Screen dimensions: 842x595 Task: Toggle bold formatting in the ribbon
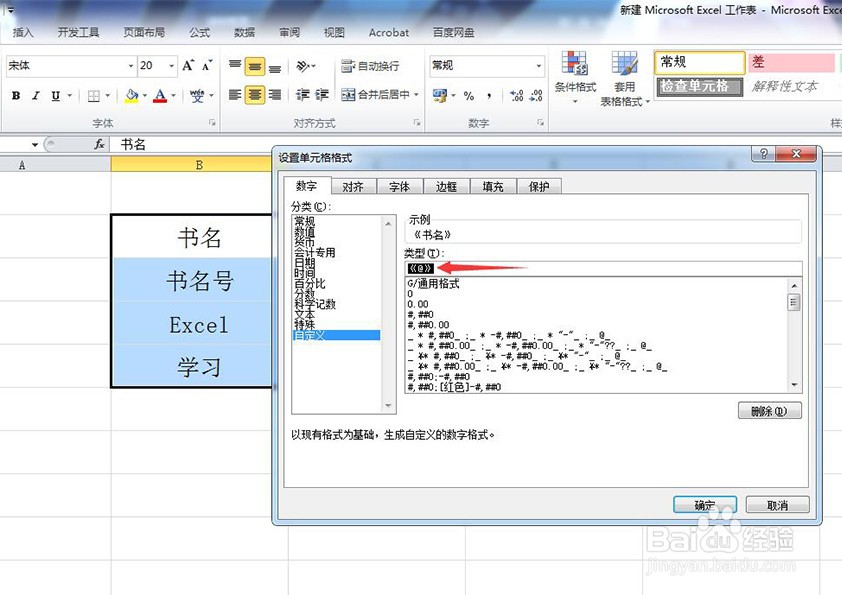tap(16, 96)
